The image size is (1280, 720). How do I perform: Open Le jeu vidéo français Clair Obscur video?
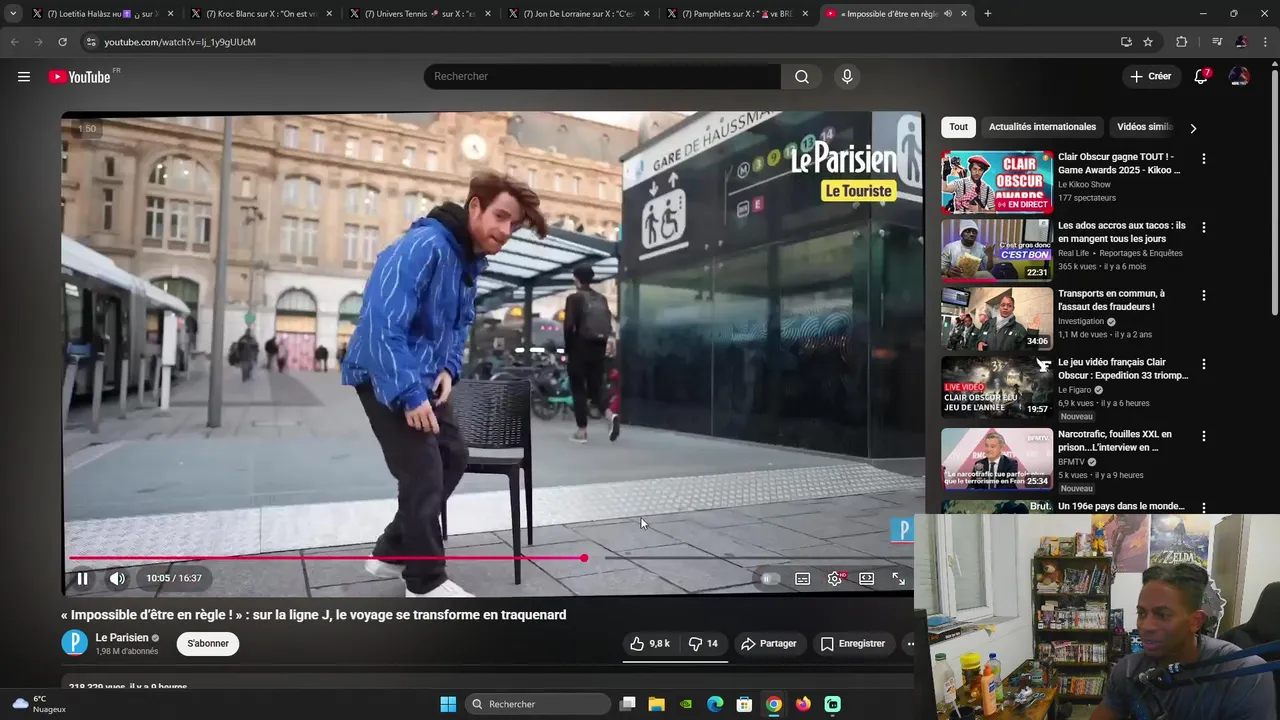tap(997, 387)
